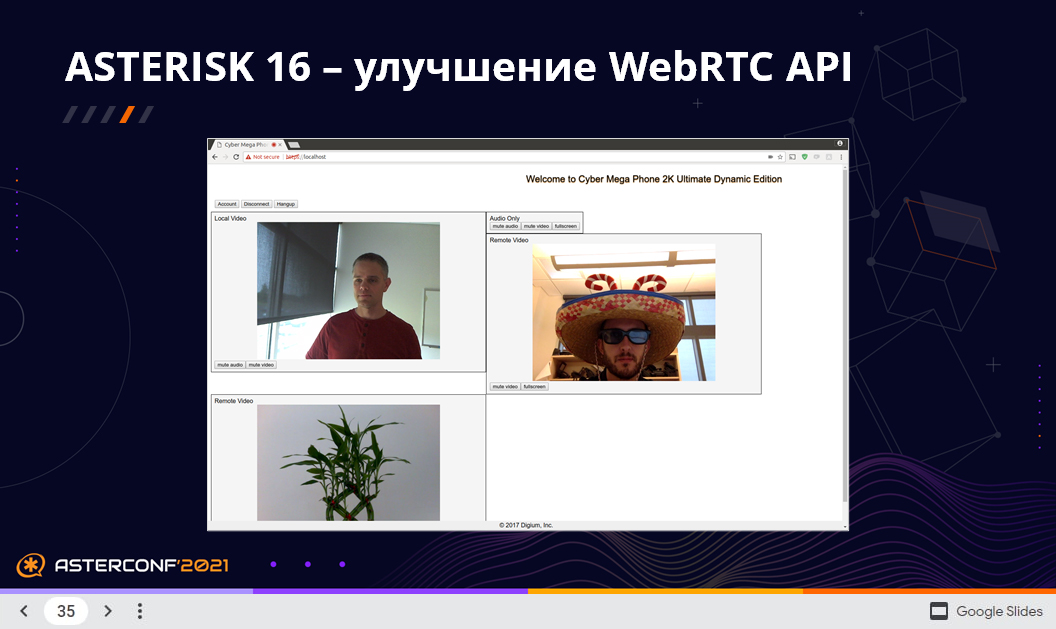This screenshot has height=629, width=1056.
Task: Click the previous slide arrow
Action: point(23,610)
